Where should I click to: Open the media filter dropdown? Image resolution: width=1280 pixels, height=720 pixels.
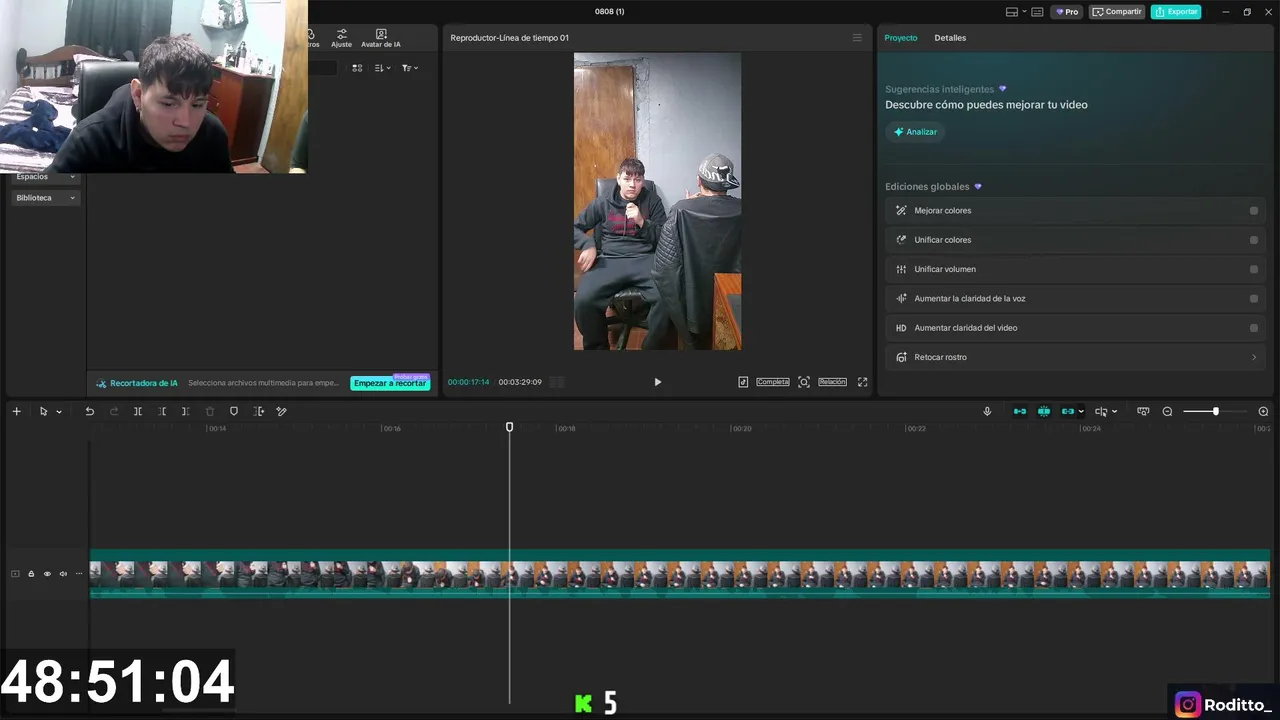pyautogui.click(x=410, y=68)
